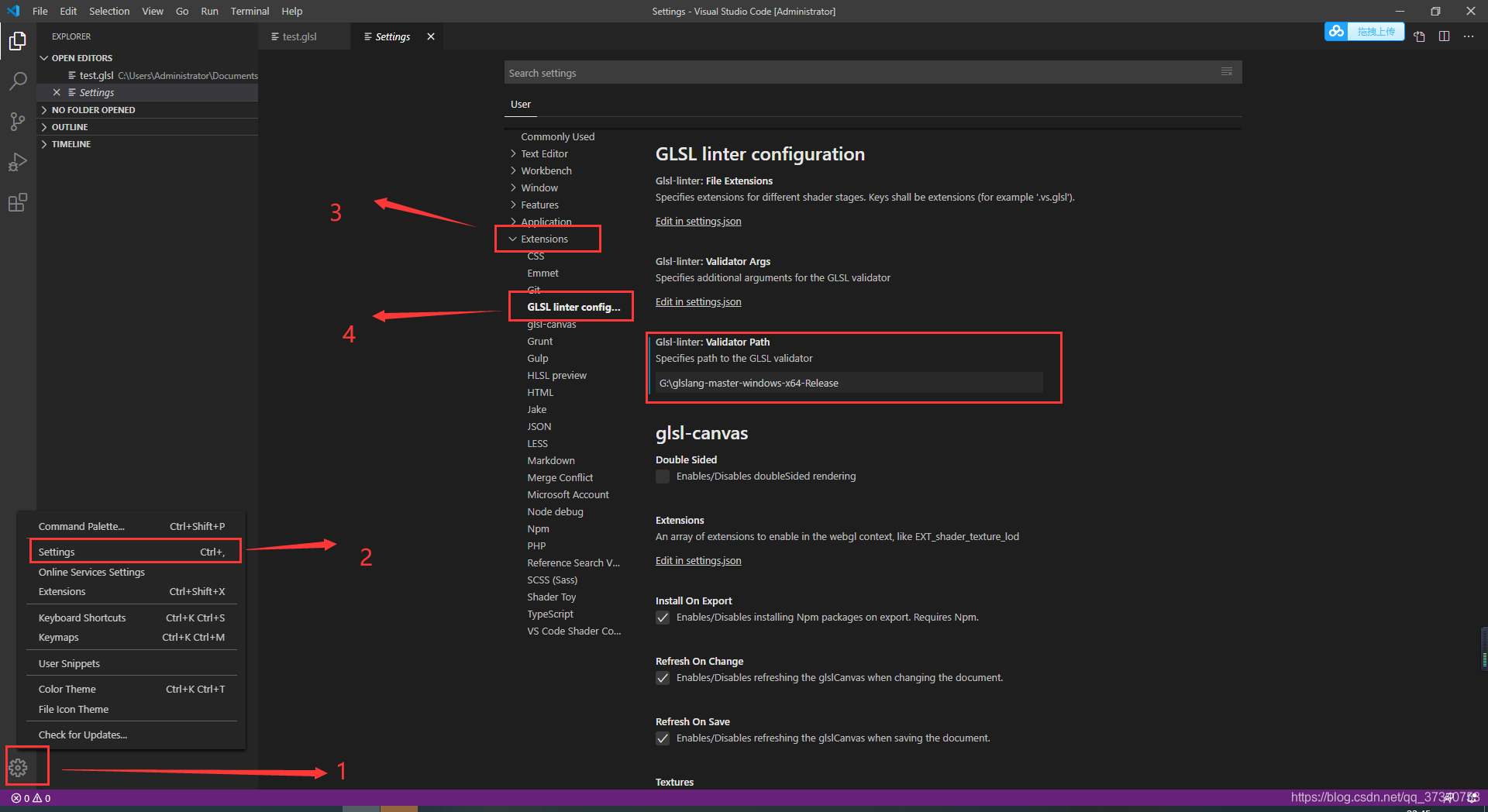Choose Command Palette from gear menu

pyautogui.click(x=132, y=526)
